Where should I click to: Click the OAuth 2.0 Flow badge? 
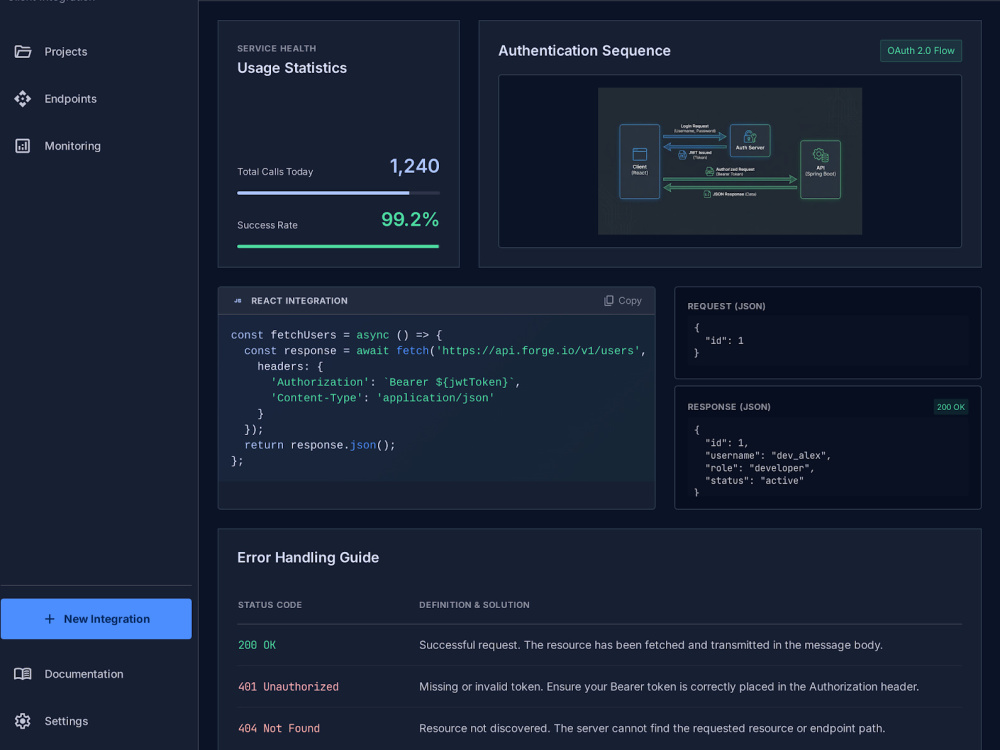(x=921, y=51)
